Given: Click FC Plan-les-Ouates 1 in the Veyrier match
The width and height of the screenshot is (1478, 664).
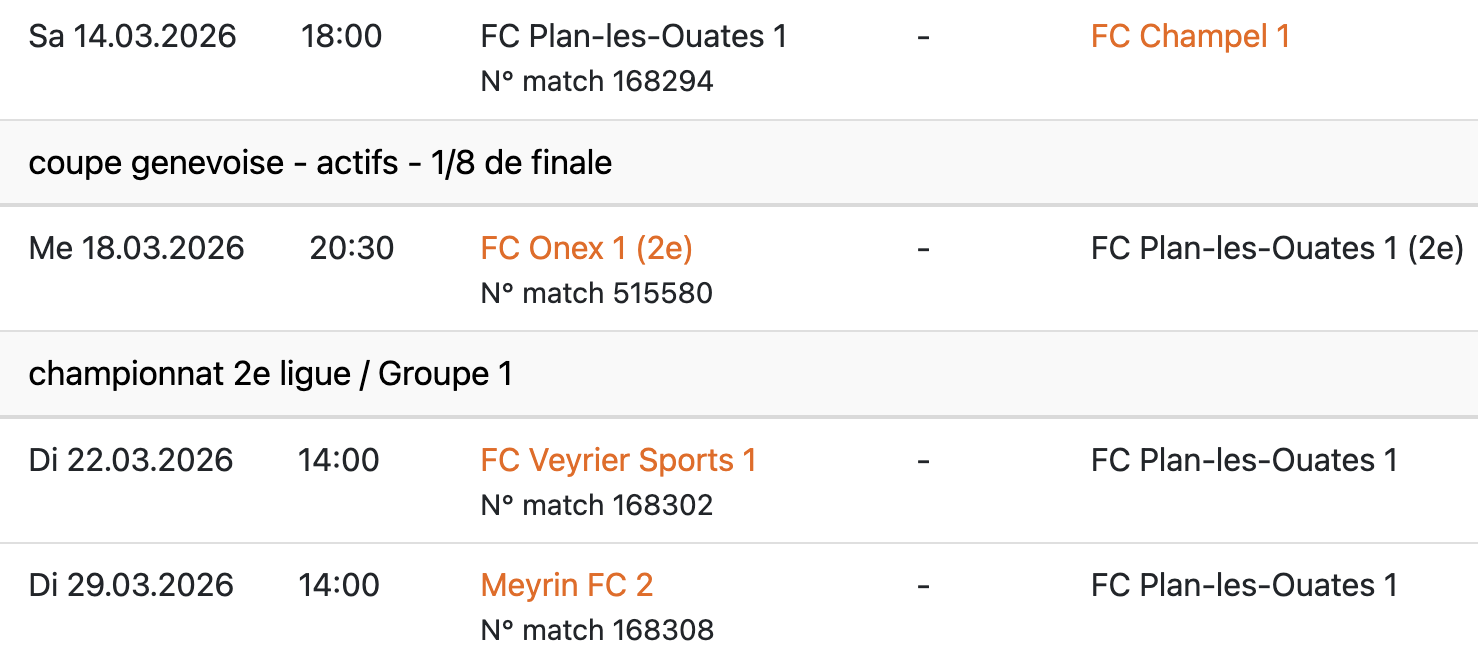Looking at the screenshot, I should coord(1244,461).
